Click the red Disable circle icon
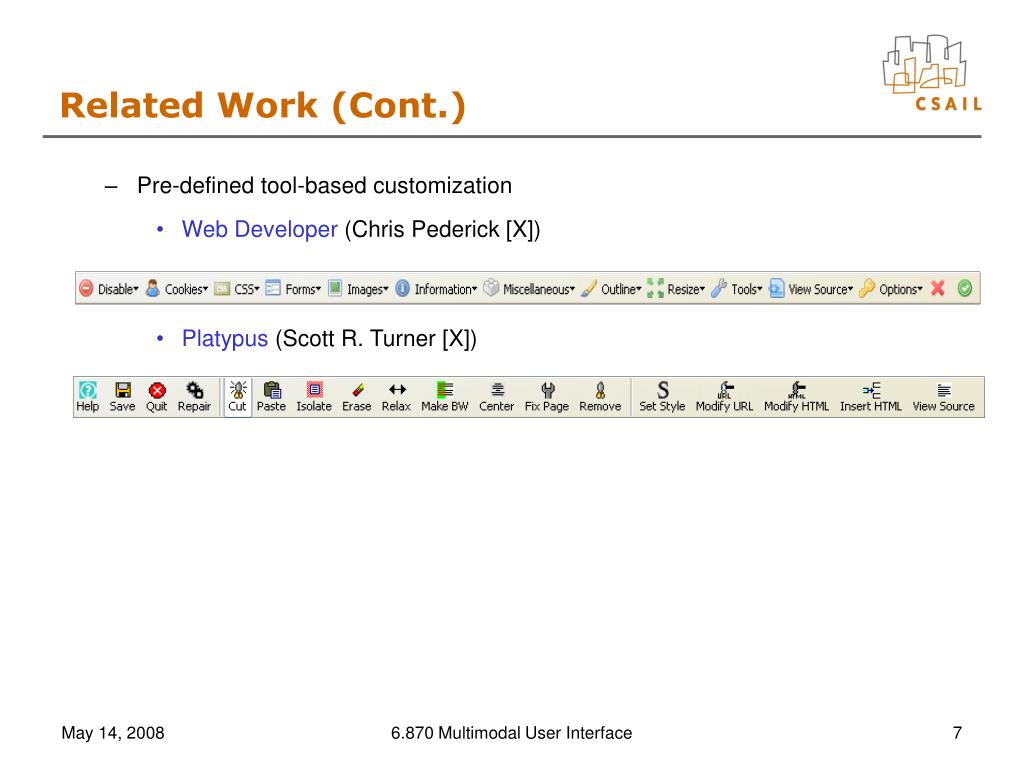Screen dimensions: 1024x768 pos(86,288)
